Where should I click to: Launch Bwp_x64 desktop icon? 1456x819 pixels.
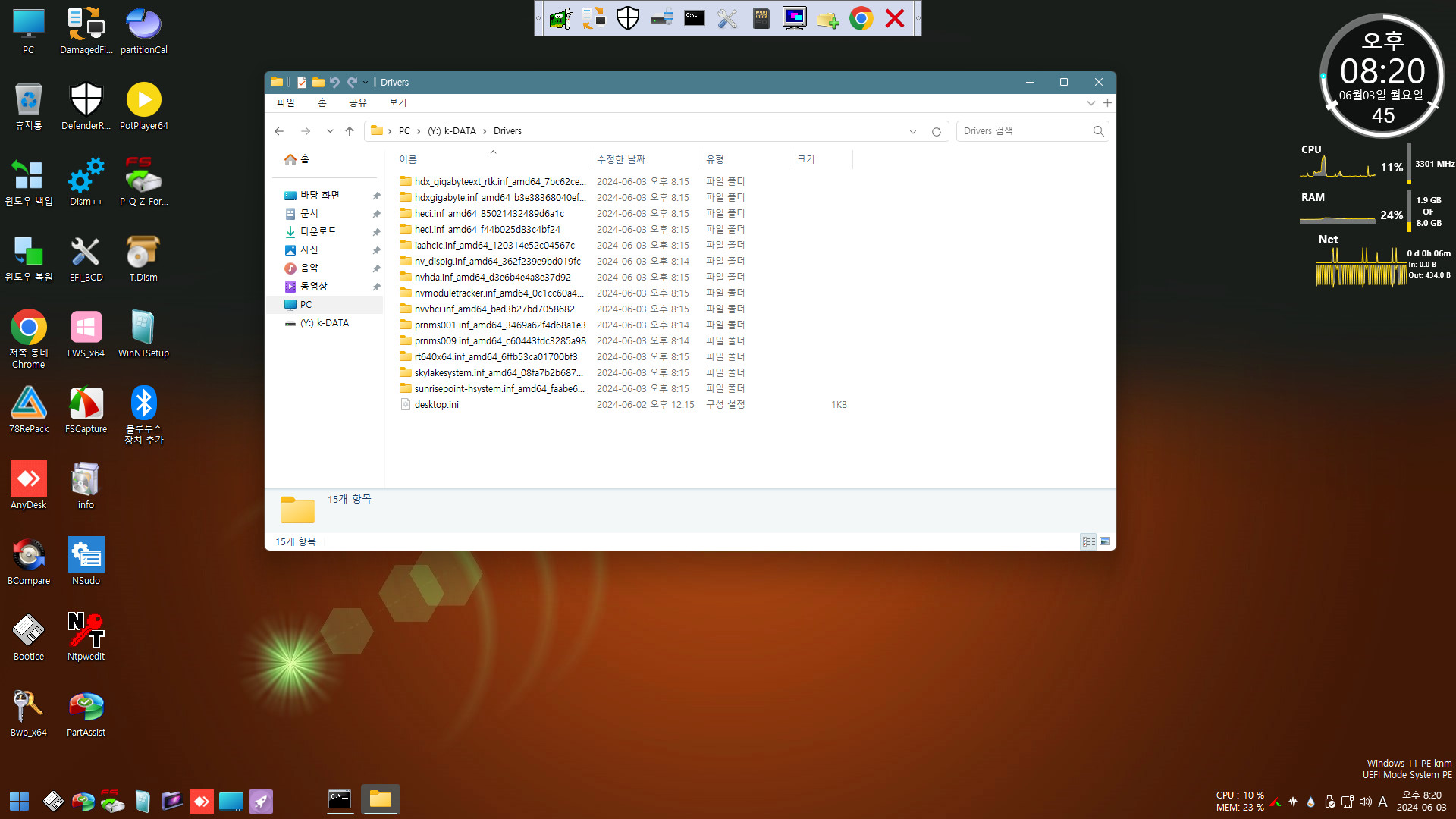(x=29, y=713)
